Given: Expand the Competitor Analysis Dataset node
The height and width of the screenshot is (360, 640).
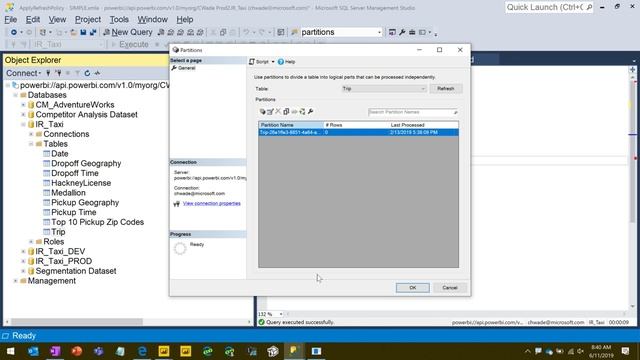Looking at the screenshot, I should 23,115.
